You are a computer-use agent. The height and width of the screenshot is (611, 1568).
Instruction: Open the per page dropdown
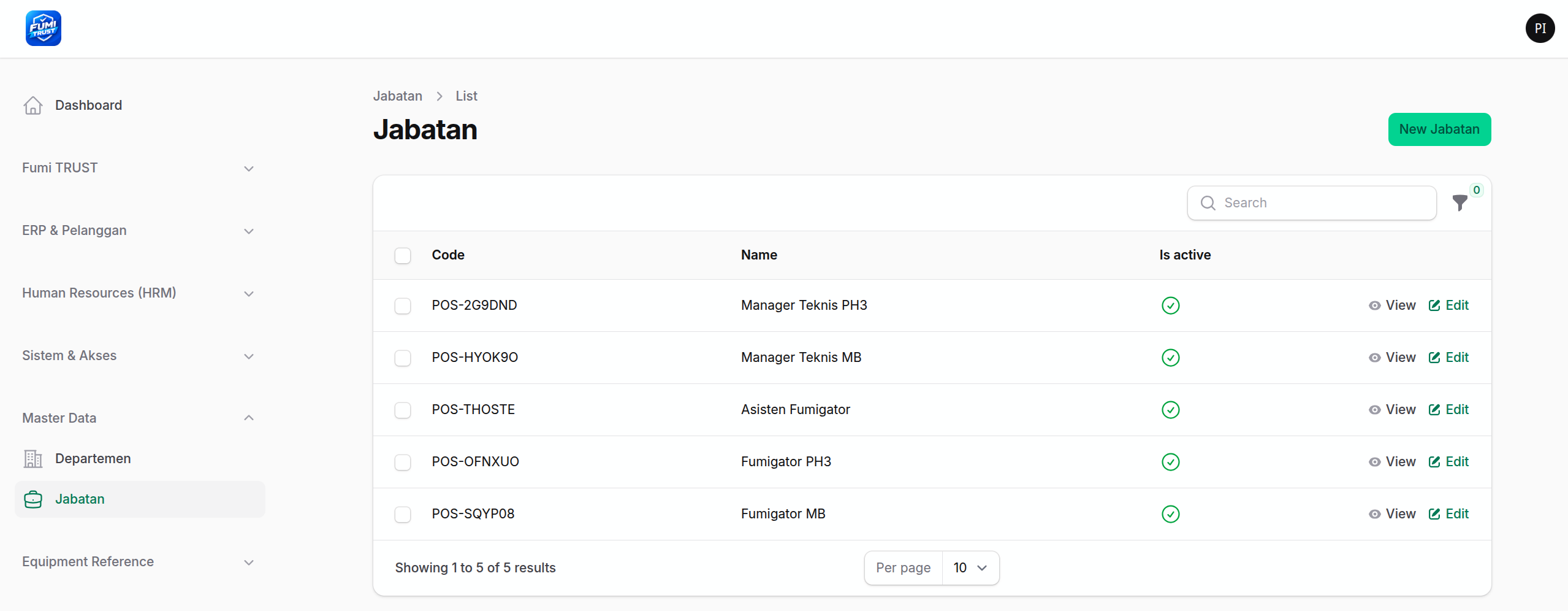point(970,568)
